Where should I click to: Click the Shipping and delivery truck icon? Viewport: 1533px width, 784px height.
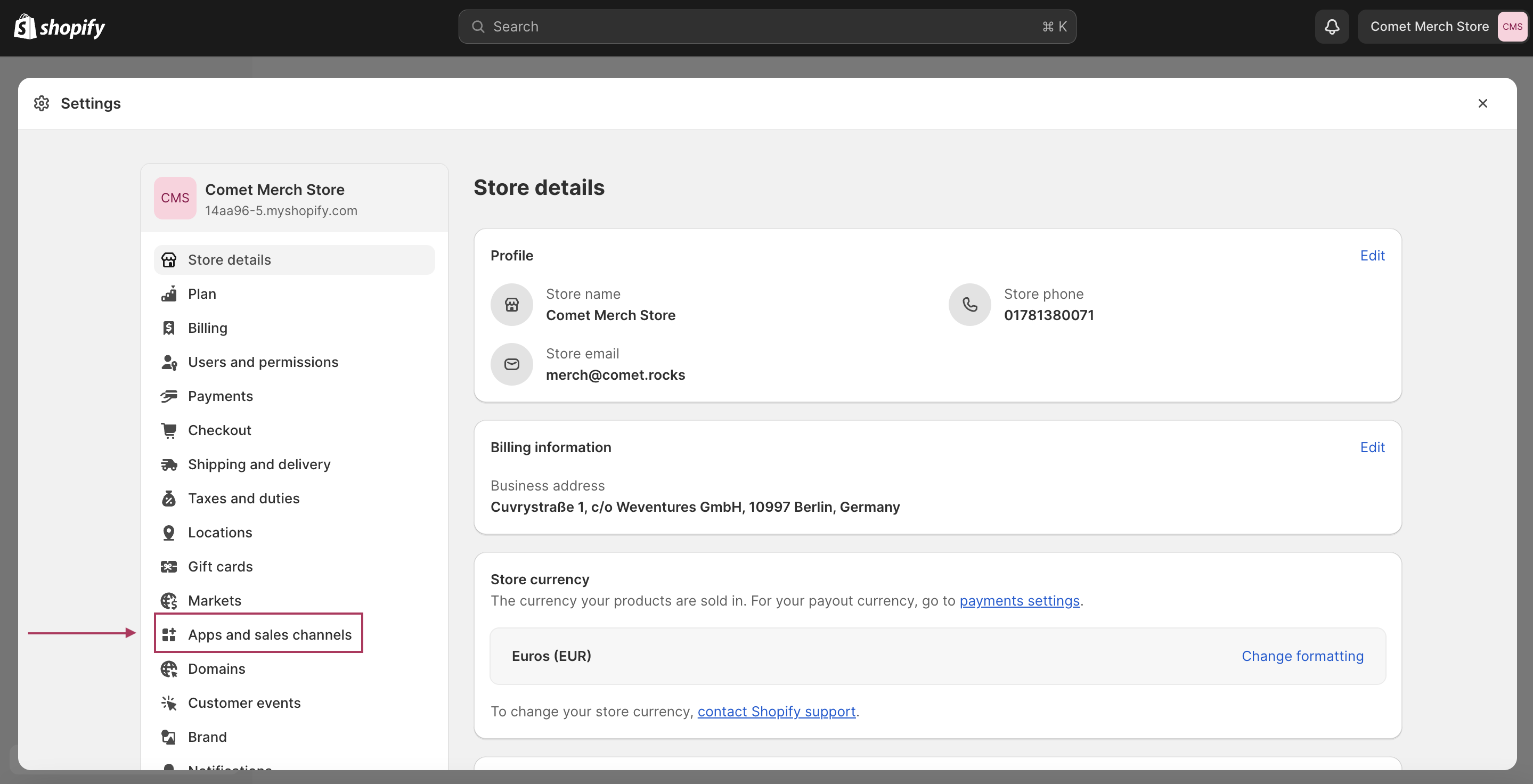pos(169,464)
